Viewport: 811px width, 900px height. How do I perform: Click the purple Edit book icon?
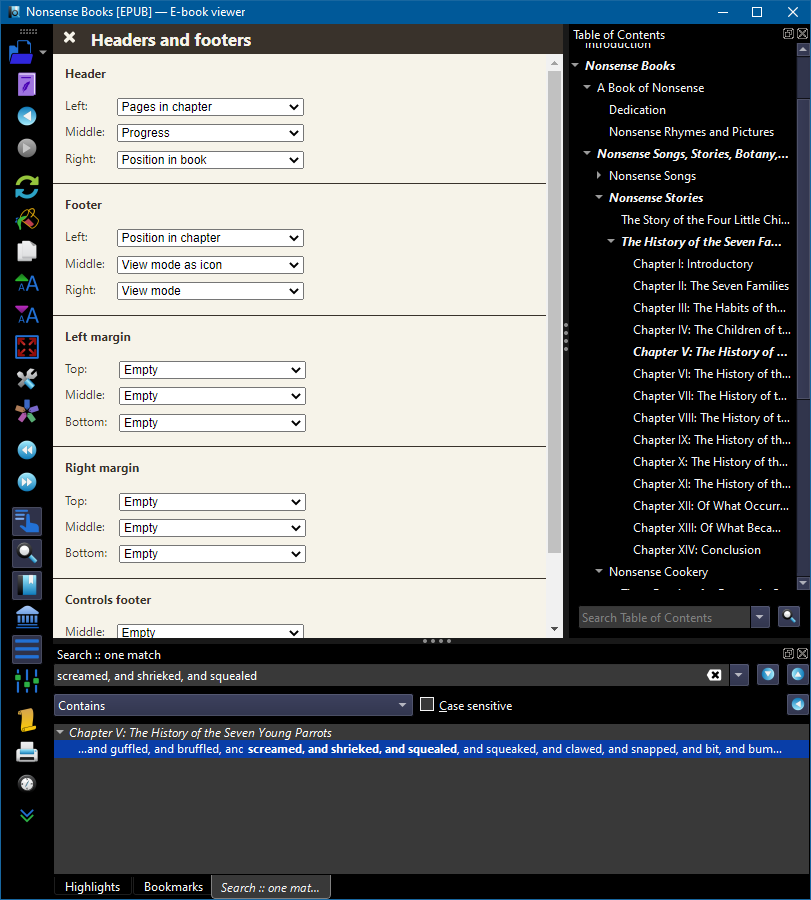(x=26, y=84)
